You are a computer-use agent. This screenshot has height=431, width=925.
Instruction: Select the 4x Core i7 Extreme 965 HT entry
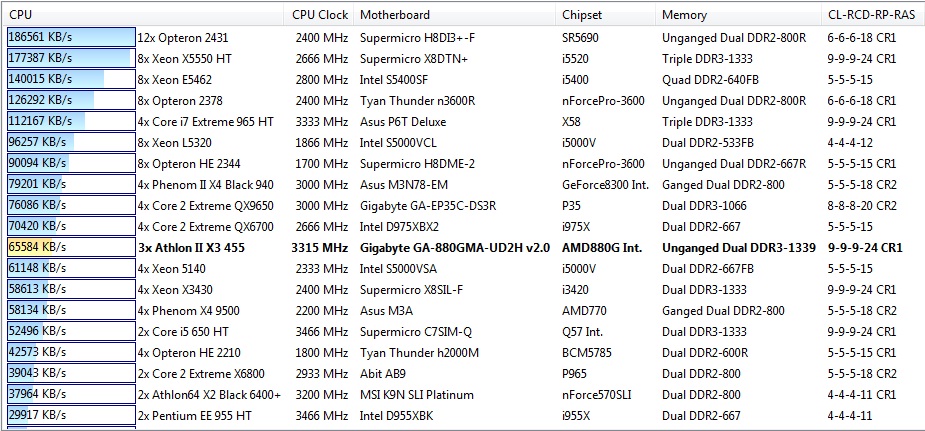205,121
